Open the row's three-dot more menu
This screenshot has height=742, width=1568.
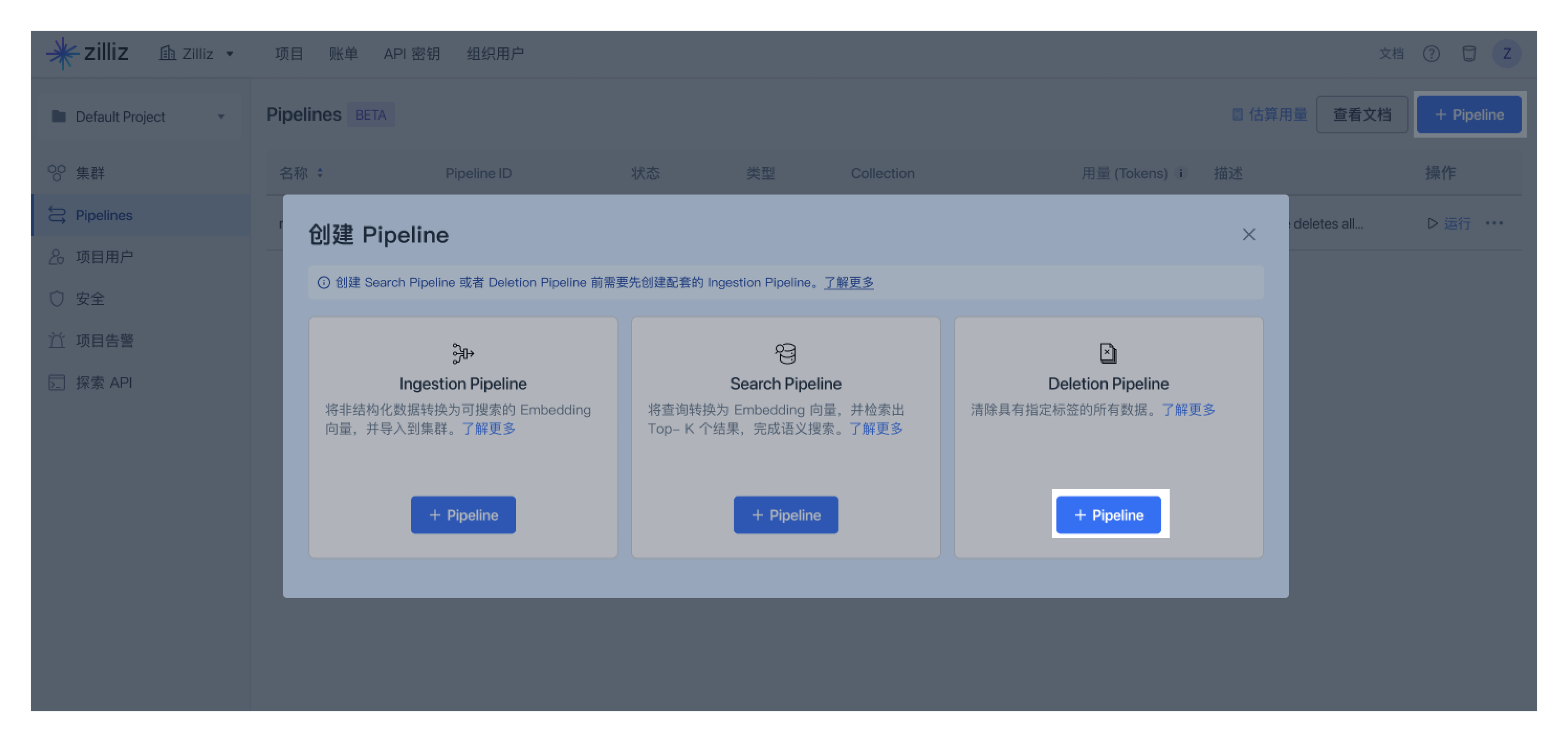pyautogui.click(x=1494, y=223)
